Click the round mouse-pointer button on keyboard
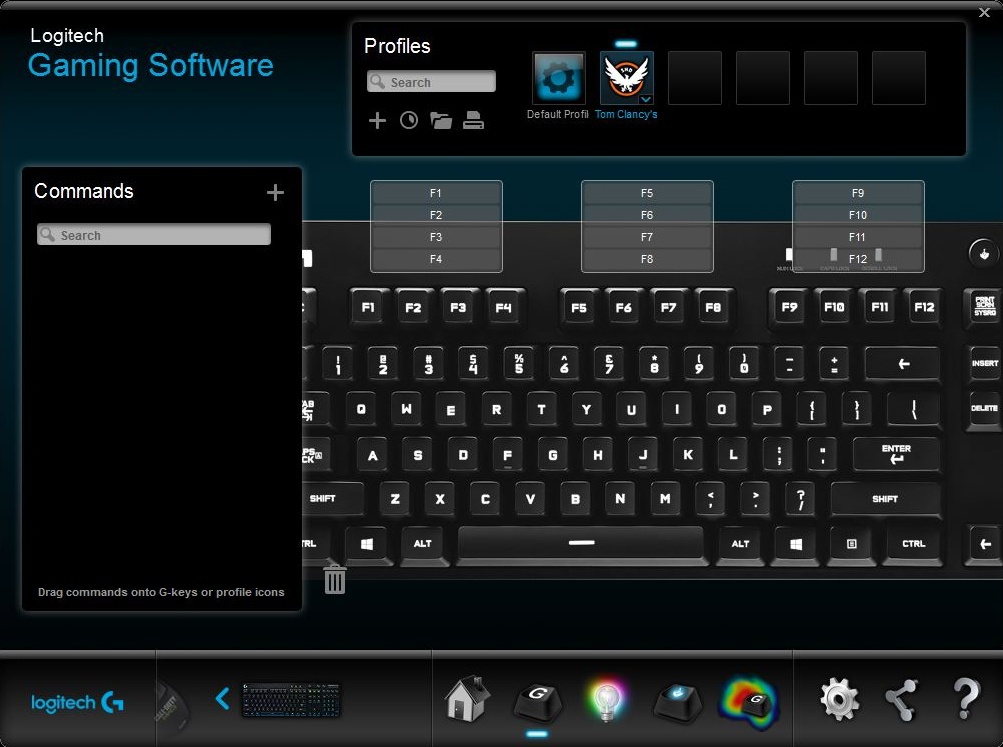 (984, 253)
